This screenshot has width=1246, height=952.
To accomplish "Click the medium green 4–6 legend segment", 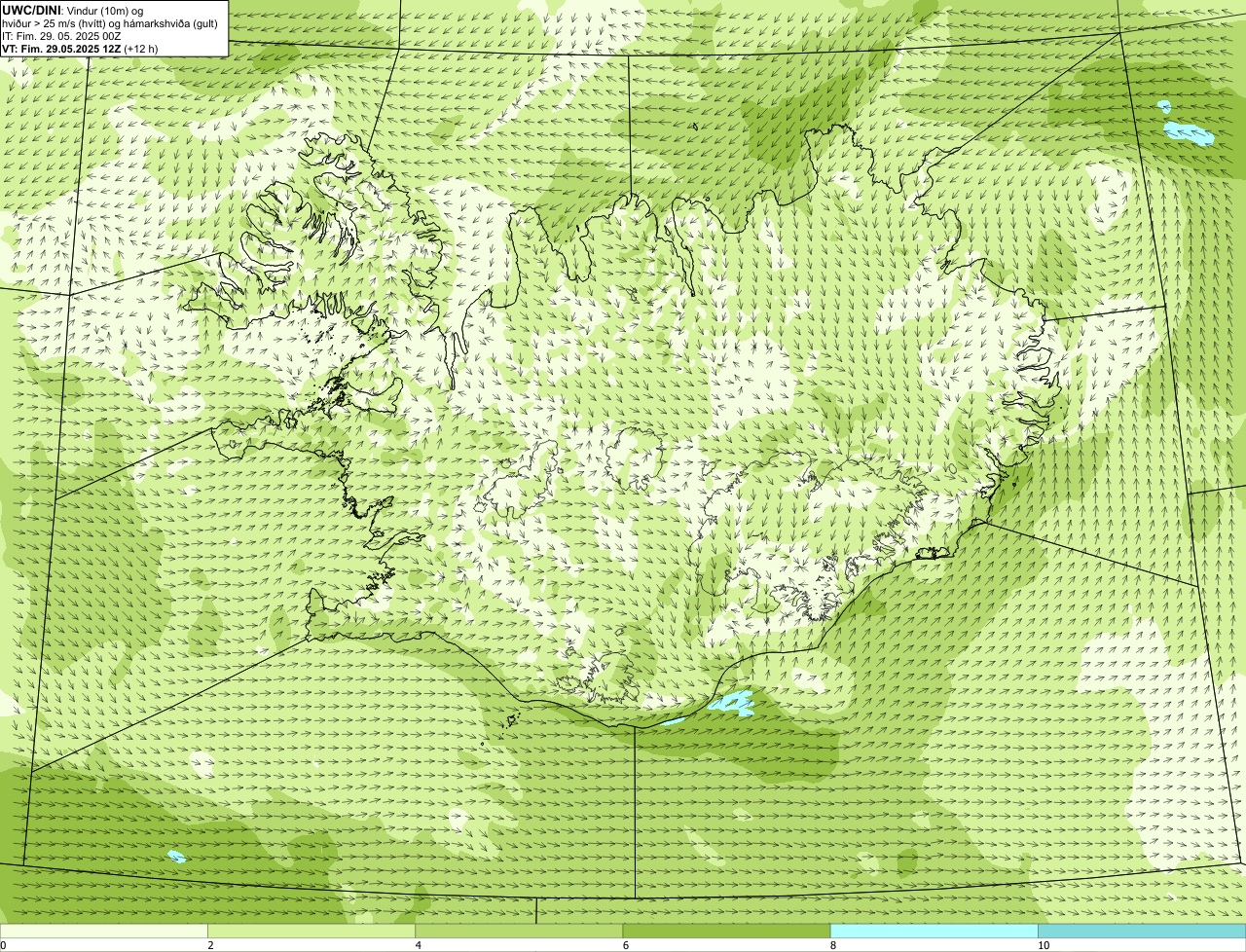I will tap(519, 931).
